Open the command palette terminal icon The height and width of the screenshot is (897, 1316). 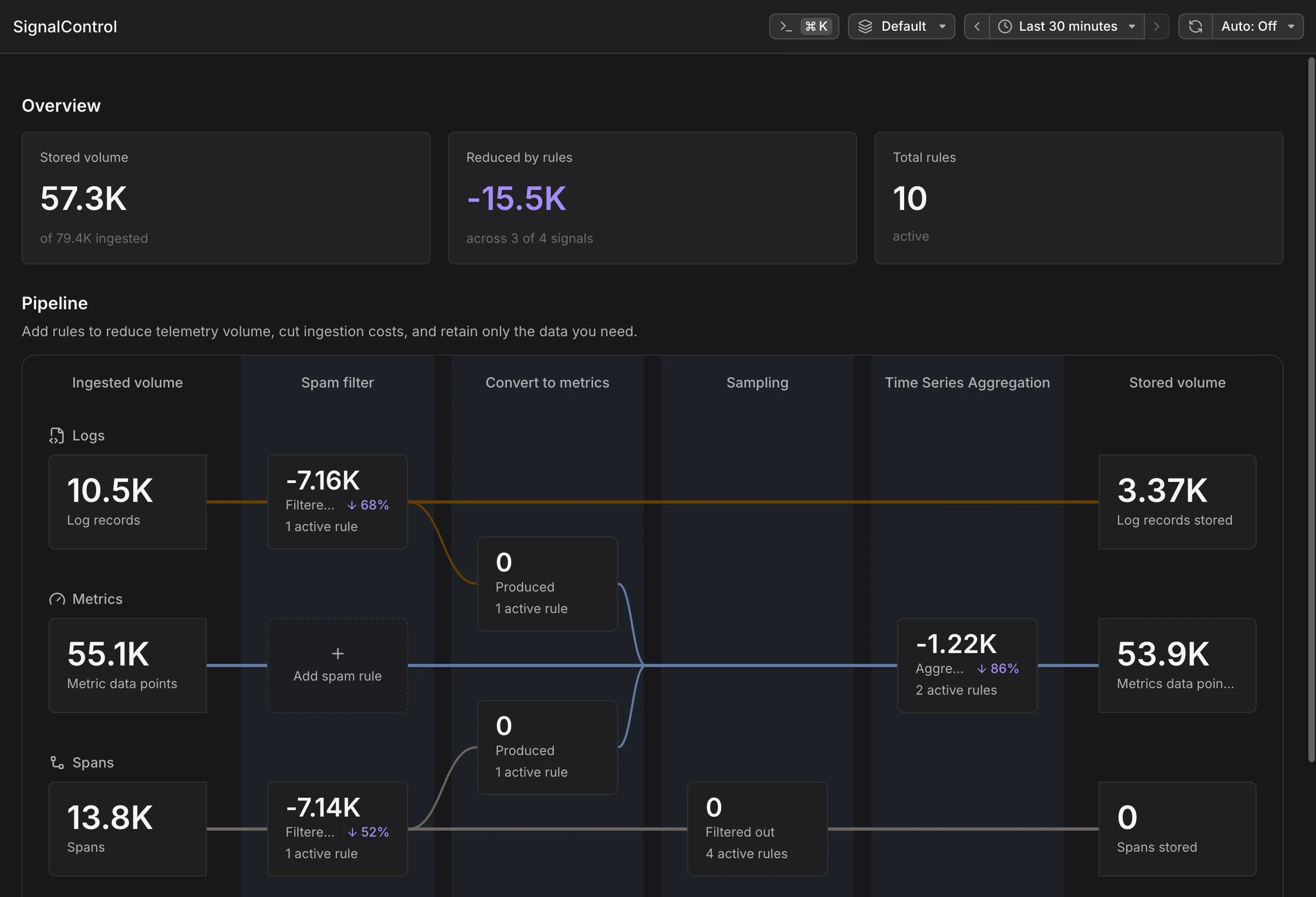786,27
